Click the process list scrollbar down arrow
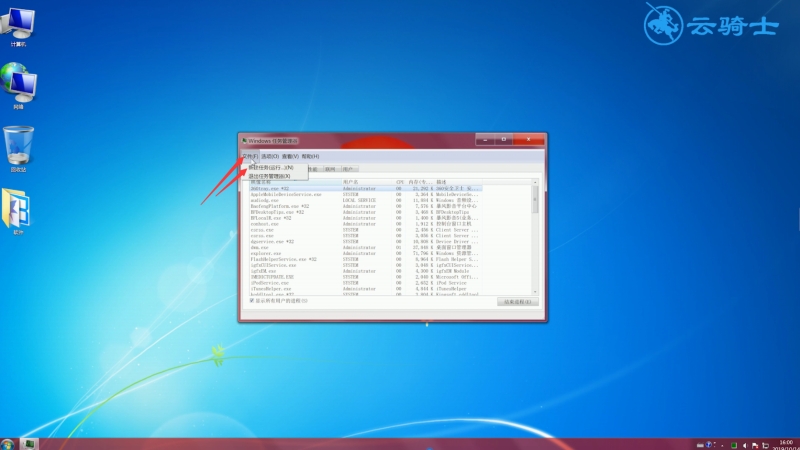 click(535, 292)
